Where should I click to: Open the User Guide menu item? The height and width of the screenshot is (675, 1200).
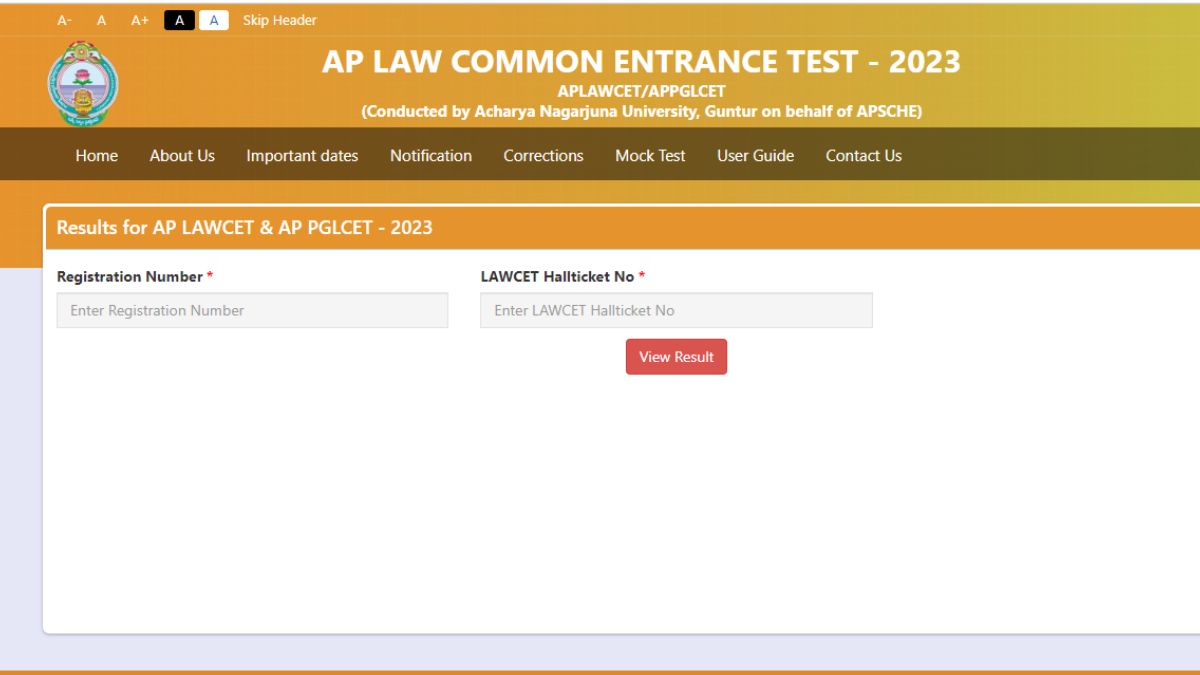(755, 155)
